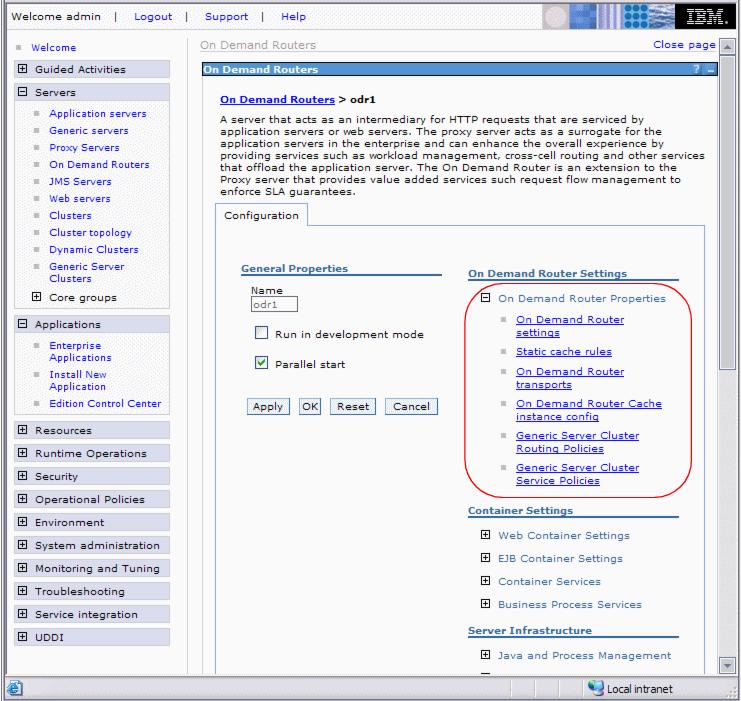Viewport: 741px width, 701px height.
Task: Expand System administration section
Action: pos(22,545)
